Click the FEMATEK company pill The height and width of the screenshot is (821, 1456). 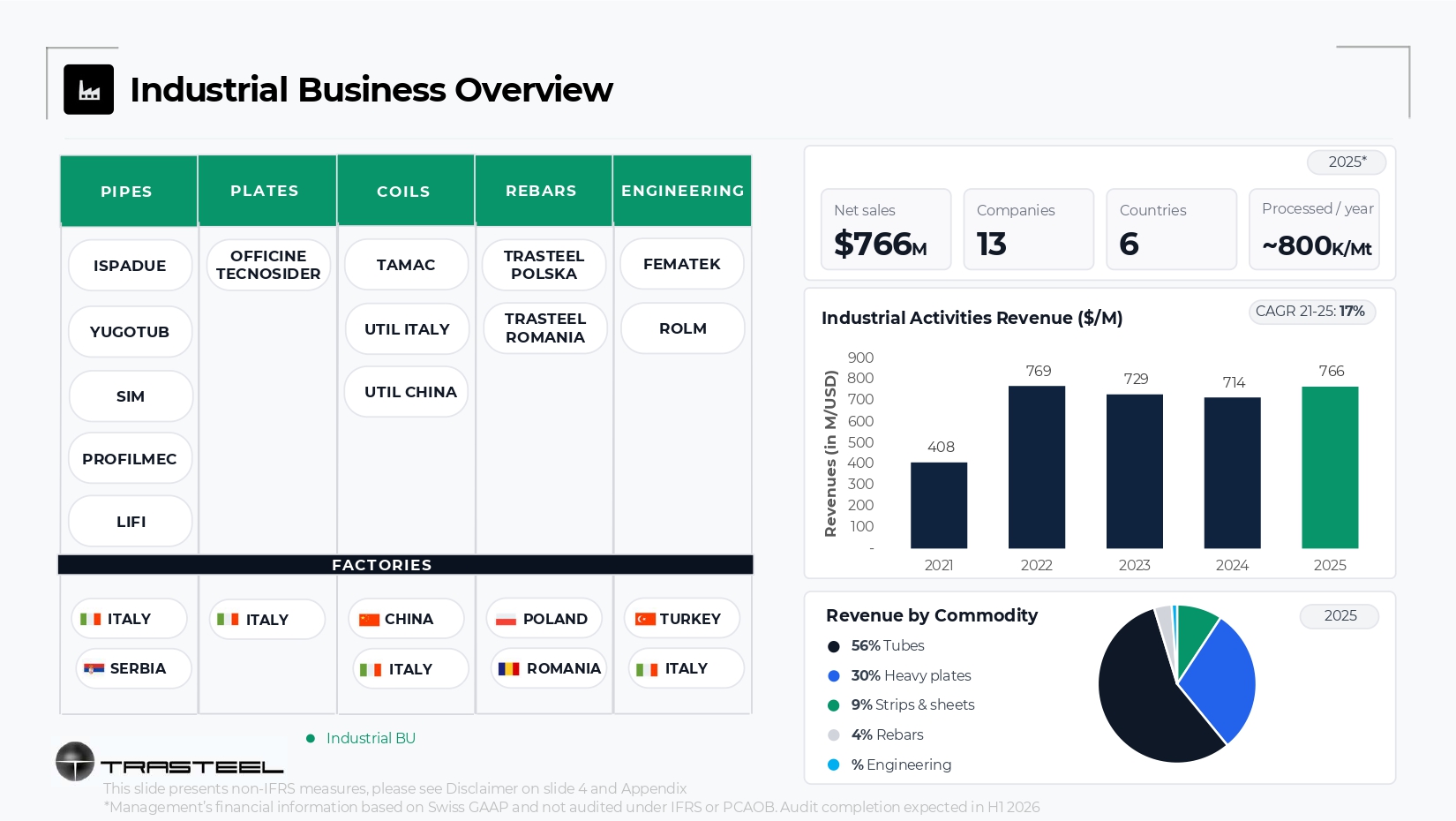pos(682,264)
